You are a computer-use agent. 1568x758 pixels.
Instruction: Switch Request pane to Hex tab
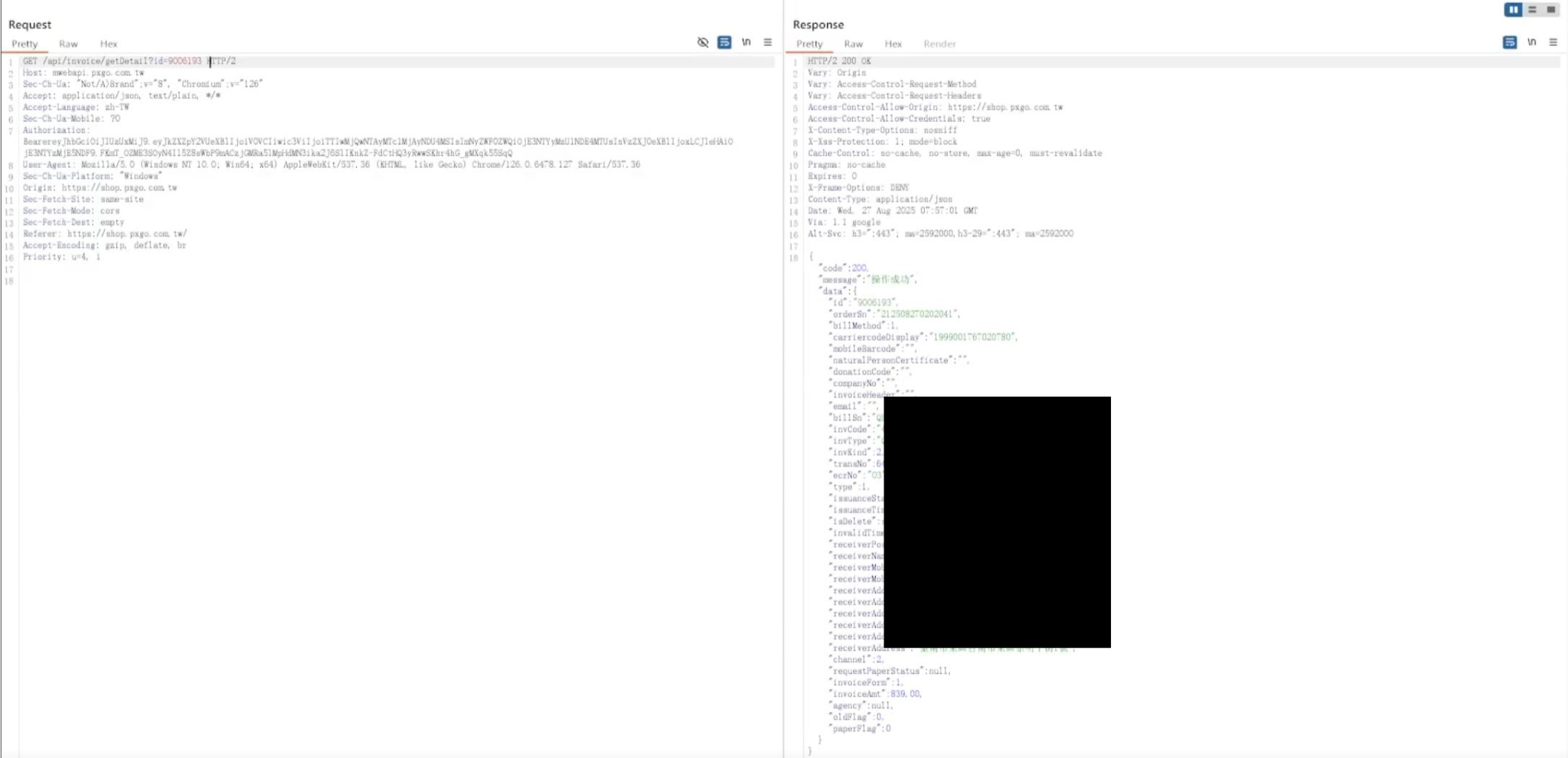click(109, 44)
